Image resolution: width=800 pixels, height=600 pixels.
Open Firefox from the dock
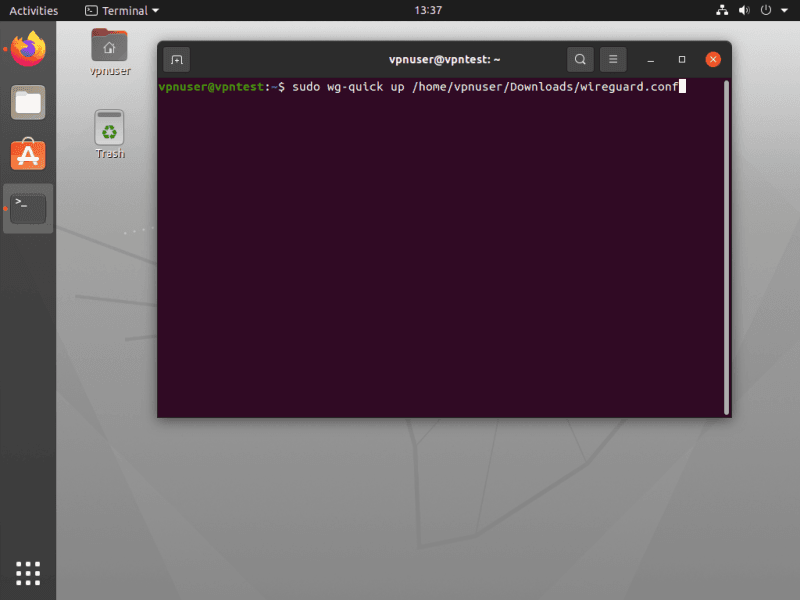tap(28, 49)
